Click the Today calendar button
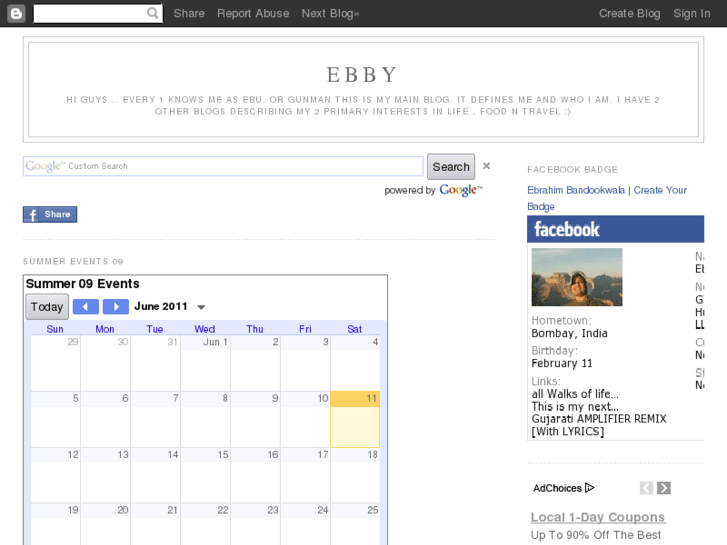The image size is (727, 545). coord(47,307)
